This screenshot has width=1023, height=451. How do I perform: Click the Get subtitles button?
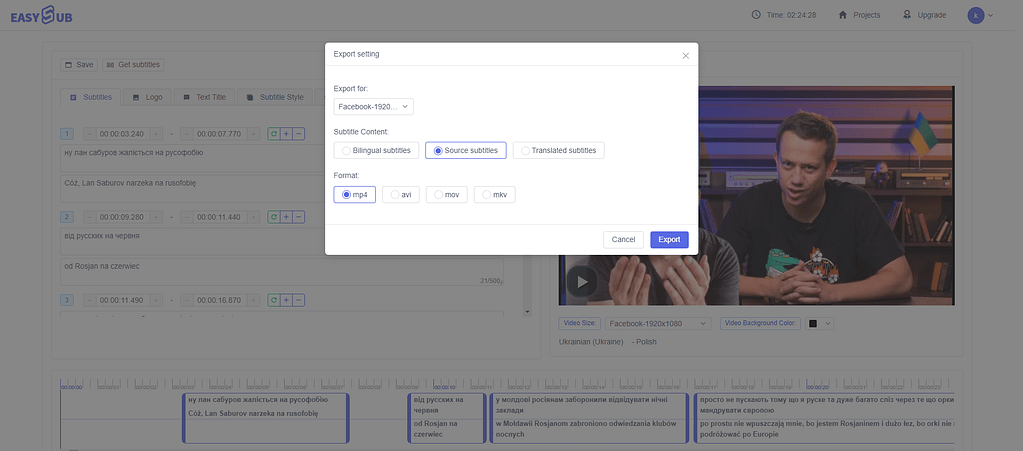pyautogui.click(x=133, y=65)
